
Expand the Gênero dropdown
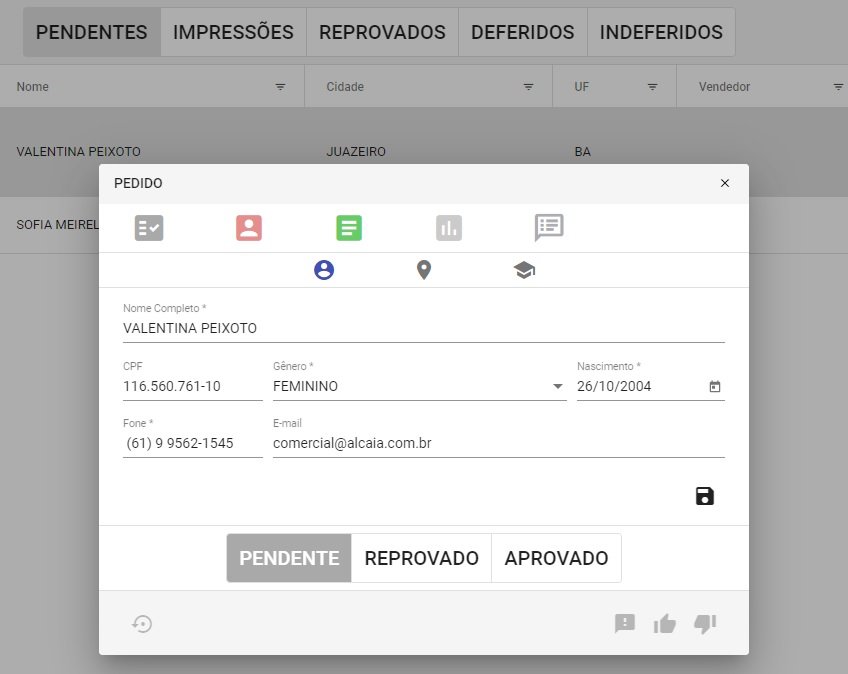[x=557, y=387]
